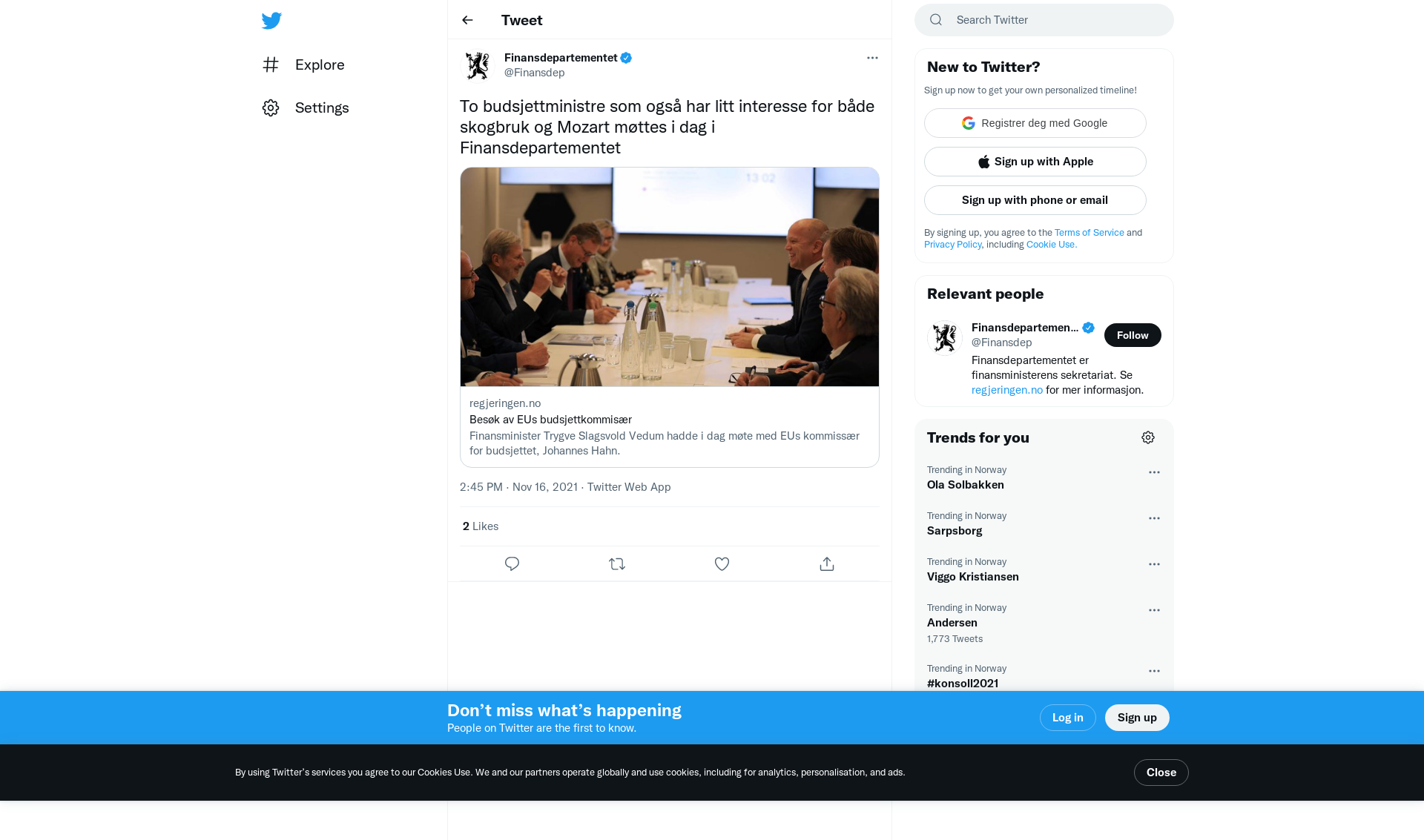The image size is (1424, 840).
Task: Open the meeting photo link card
Action: pyautogui.click(x=670, y=317)
